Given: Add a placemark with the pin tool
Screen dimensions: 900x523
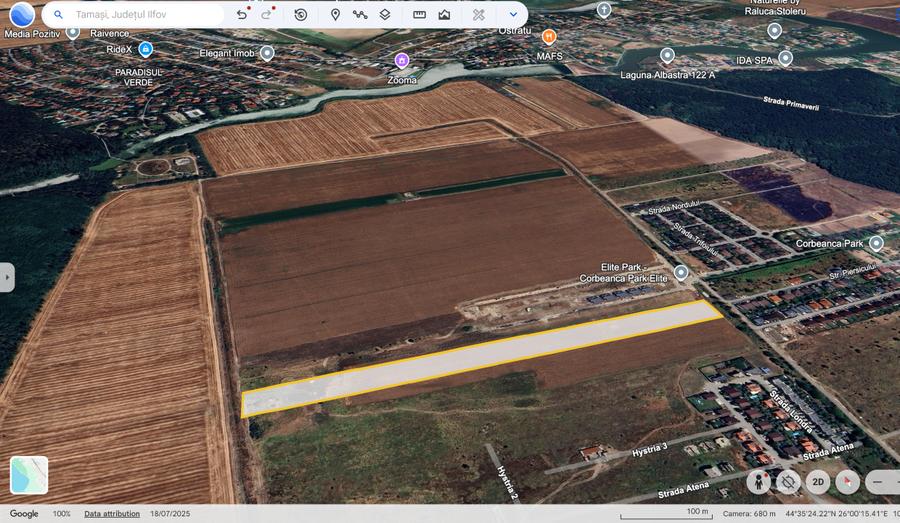Looking at the screenshot, I should pos(336,14).
